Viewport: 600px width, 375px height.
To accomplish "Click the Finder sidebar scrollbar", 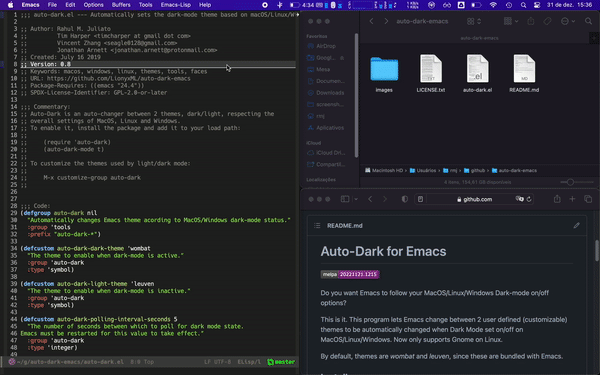I will point(356,95).
